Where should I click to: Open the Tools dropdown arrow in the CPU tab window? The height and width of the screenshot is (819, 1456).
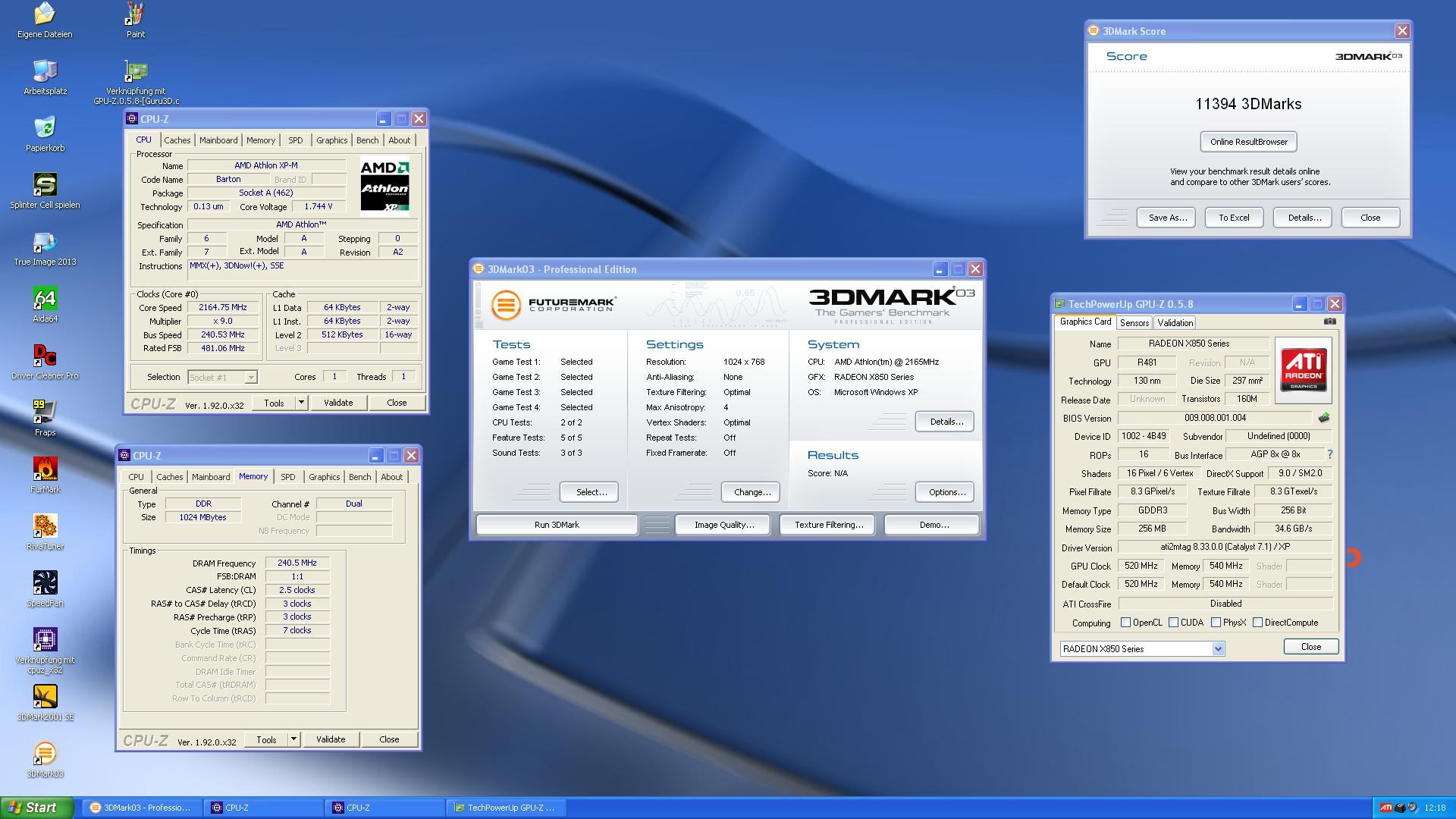(301, 403)
